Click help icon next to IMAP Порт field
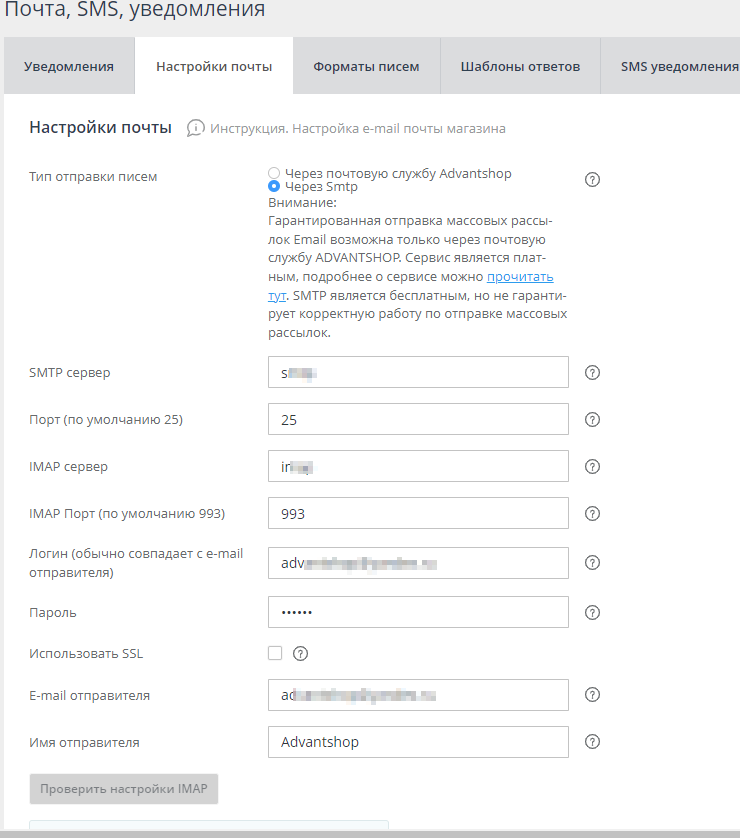This screenshot has width=740, height=838. pos(592,513)
